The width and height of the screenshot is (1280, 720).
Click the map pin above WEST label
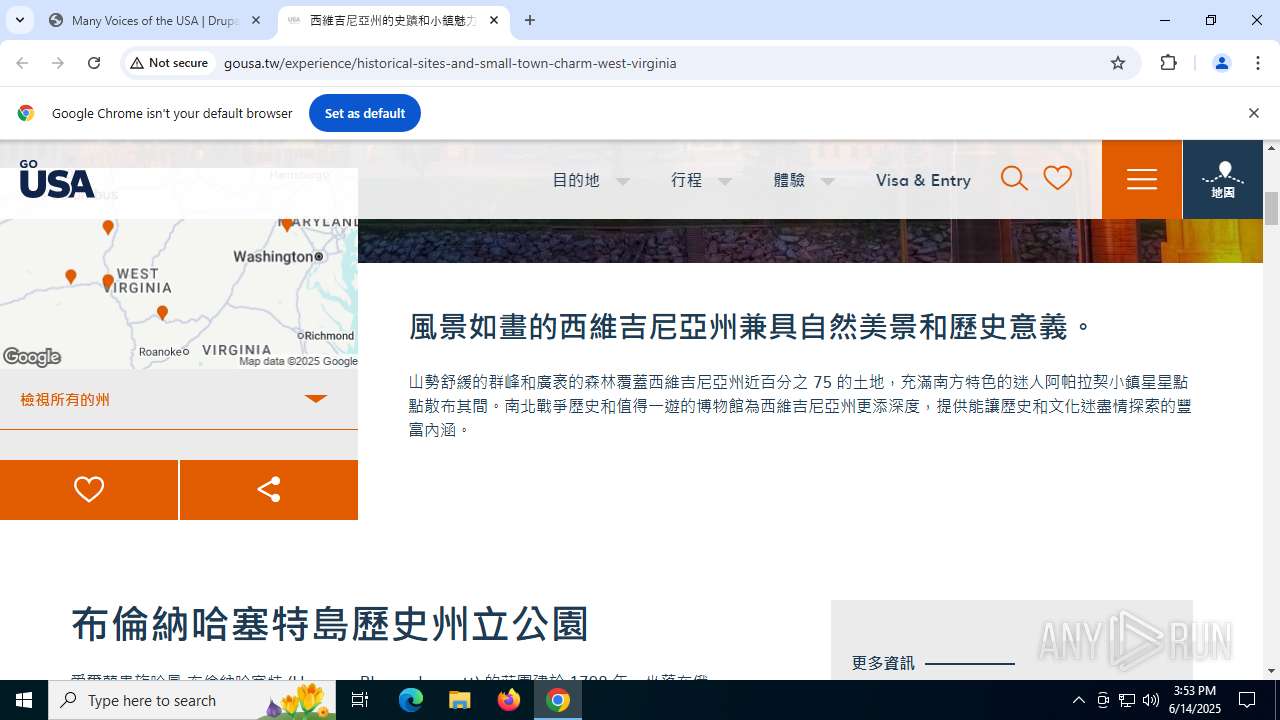[108, 228]
